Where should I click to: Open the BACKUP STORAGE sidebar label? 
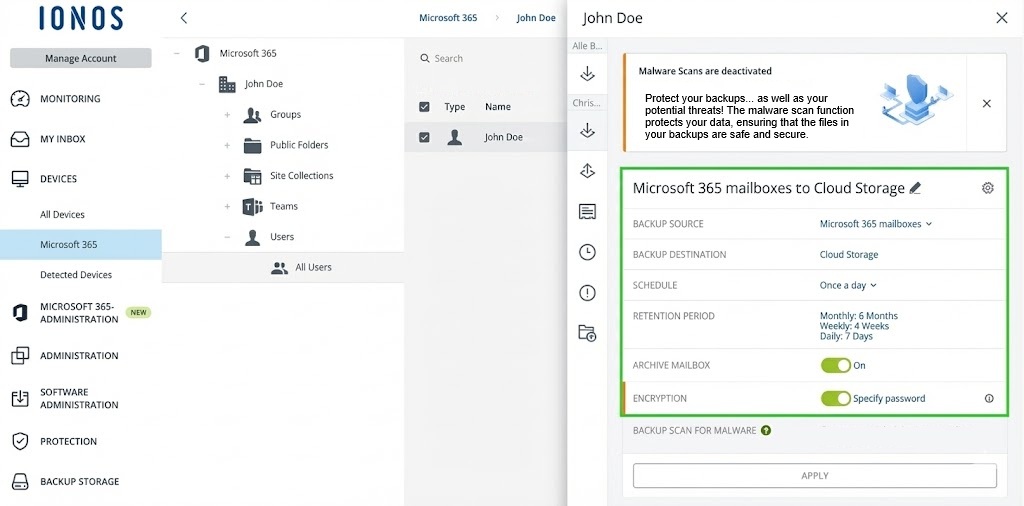coord(80,482)
